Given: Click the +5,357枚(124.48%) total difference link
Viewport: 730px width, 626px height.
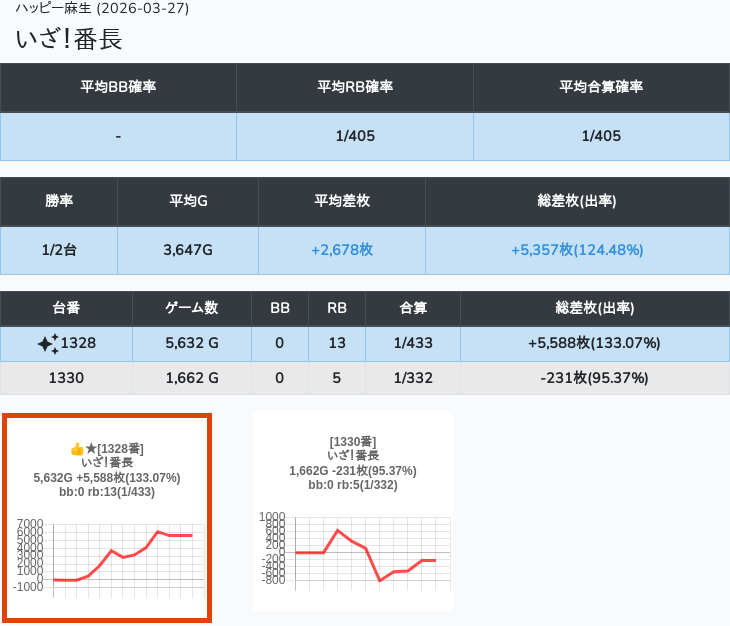Looking at the screenshot, I should [577, 250].
